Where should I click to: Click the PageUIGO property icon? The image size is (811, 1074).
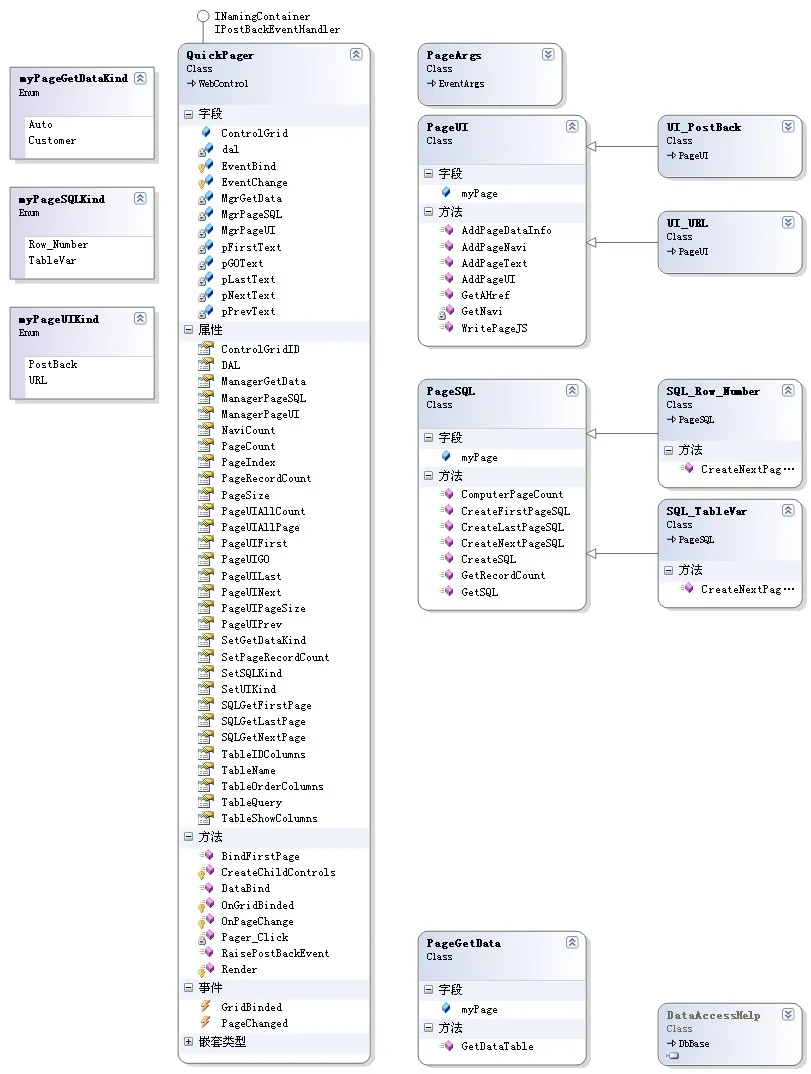[x=205, y=559]
